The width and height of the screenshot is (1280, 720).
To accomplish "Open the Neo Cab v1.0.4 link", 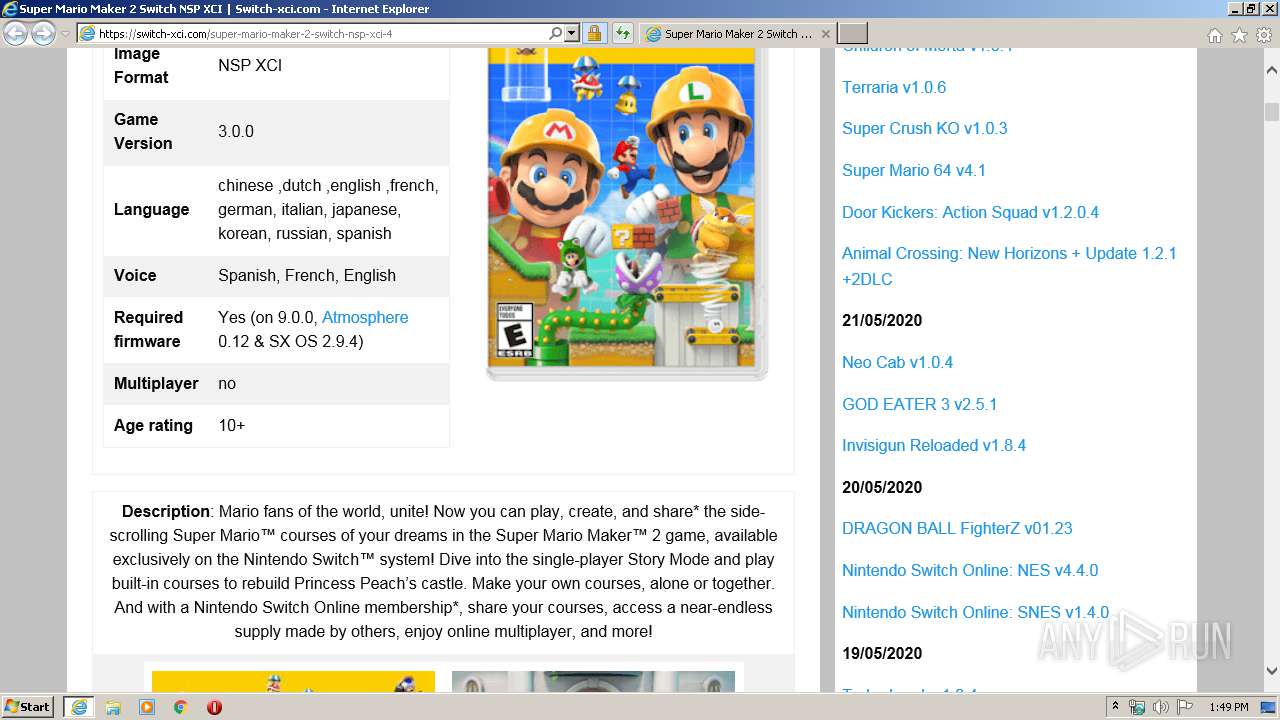I will coord(897,362).
